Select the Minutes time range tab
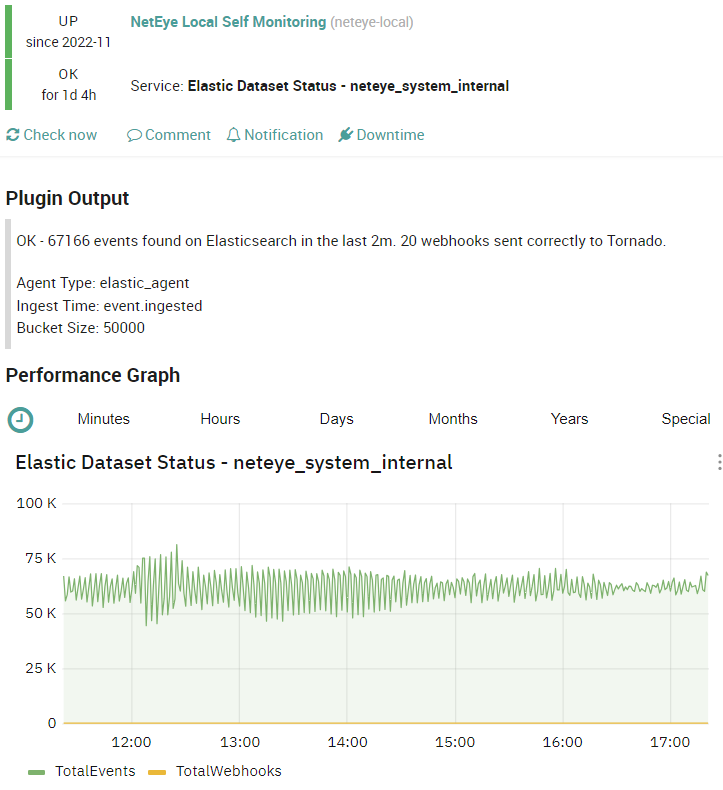This screenshot has height=790, width=723. [104, 419]
